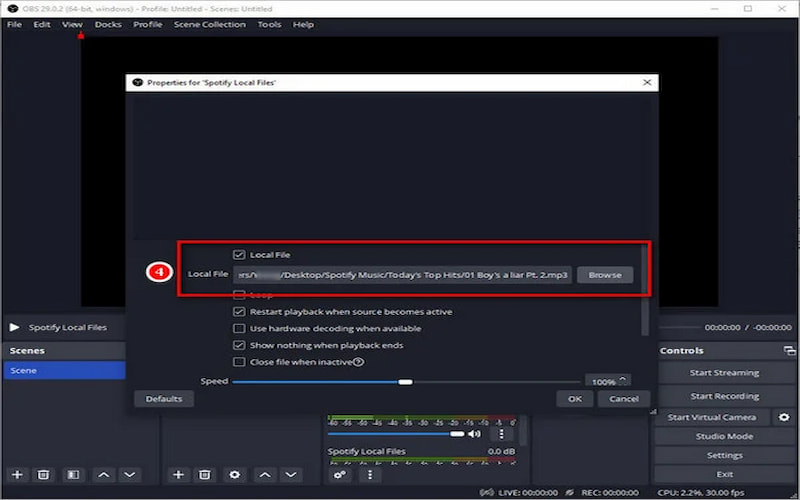This screenshot has height=500, width=800.
Task: Remove selected scene with trash icon
Action: [43, 475]
